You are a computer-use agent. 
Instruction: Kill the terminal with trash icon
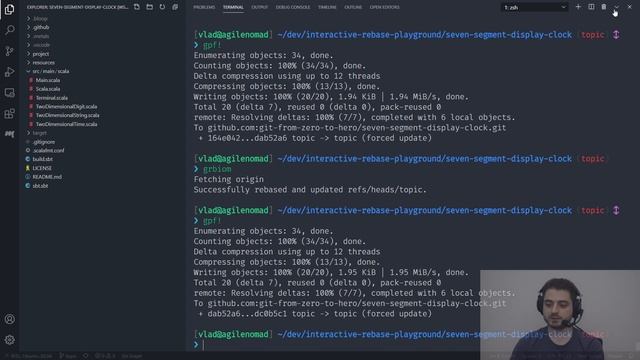click(604, 7)
